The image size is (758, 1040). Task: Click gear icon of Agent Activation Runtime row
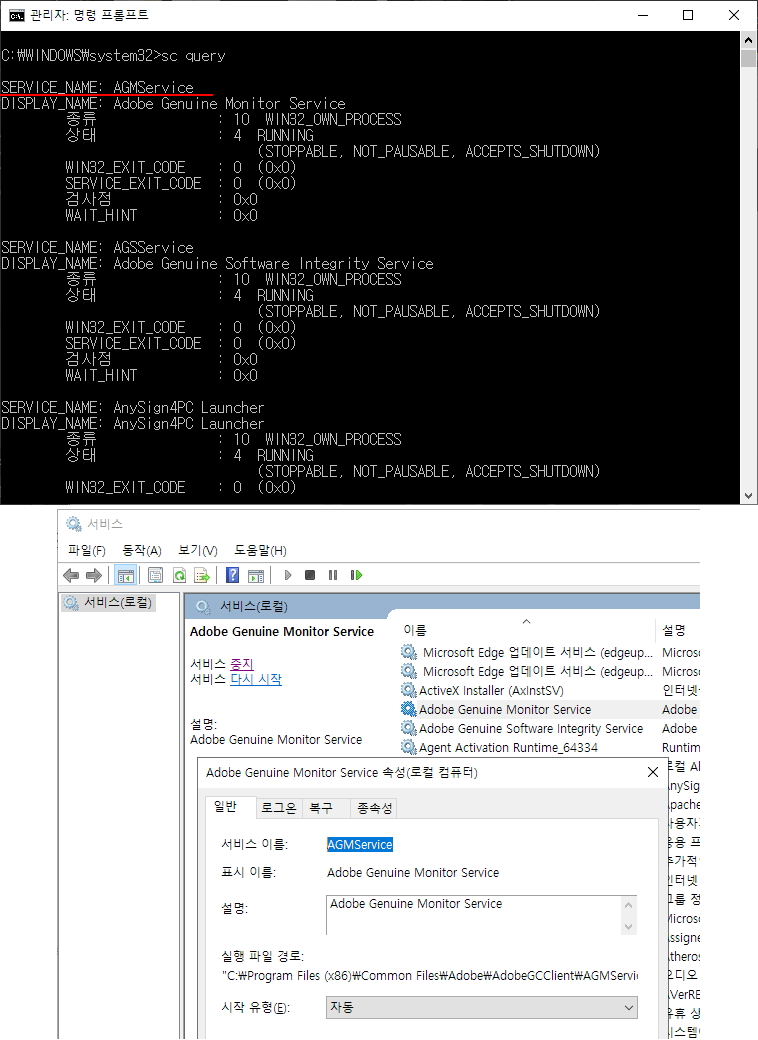tap(409, 748)
